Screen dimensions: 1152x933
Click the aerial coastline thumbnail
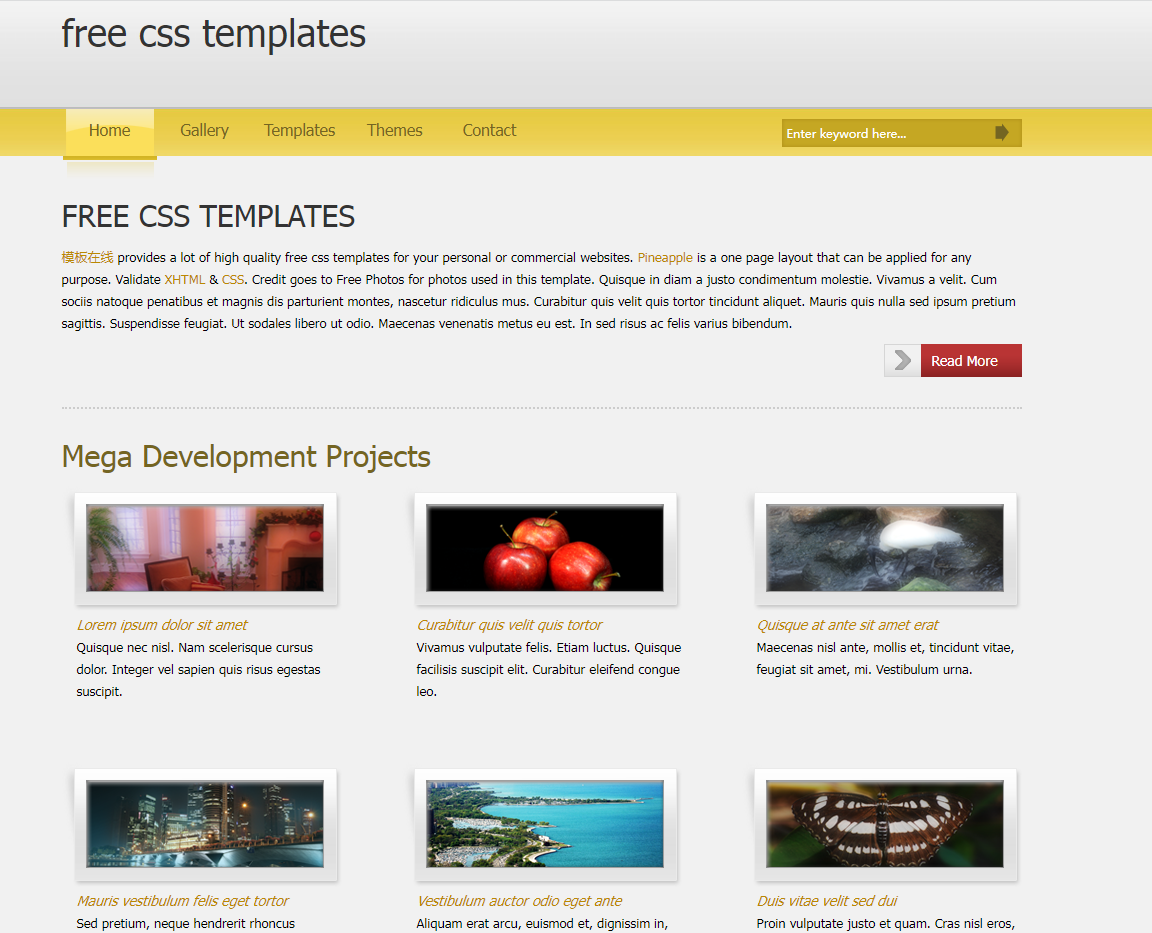(545, 824)
